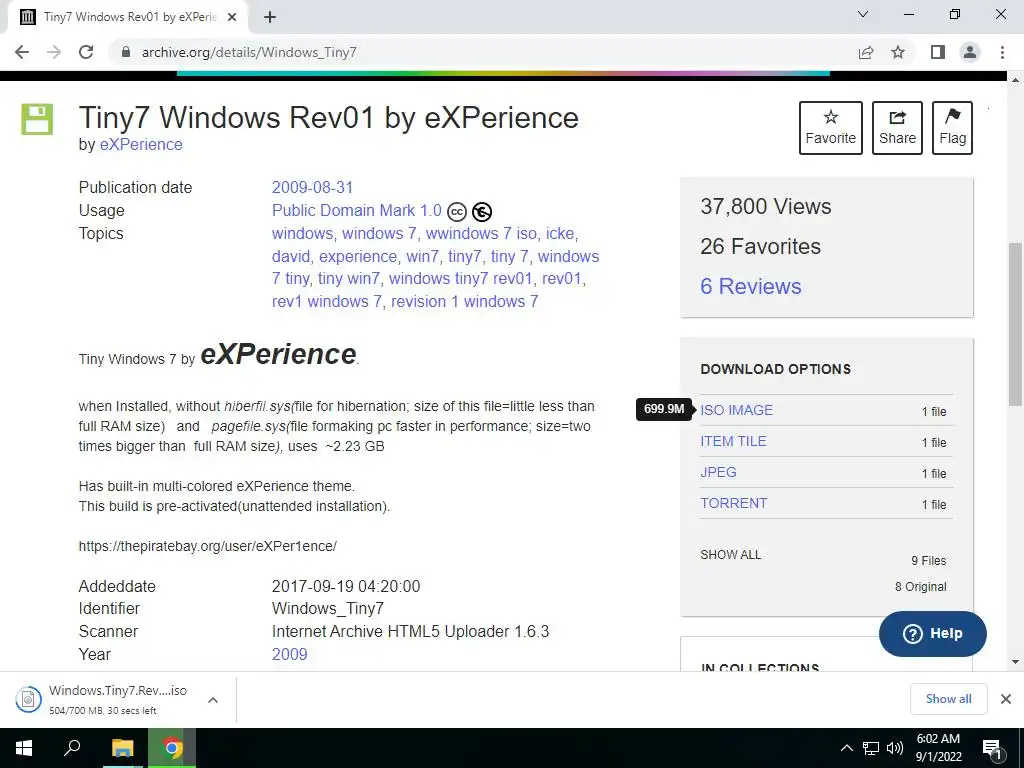Download the ISO IMAGE file
The image size is (1024, 768).
(x=737, y=410)
